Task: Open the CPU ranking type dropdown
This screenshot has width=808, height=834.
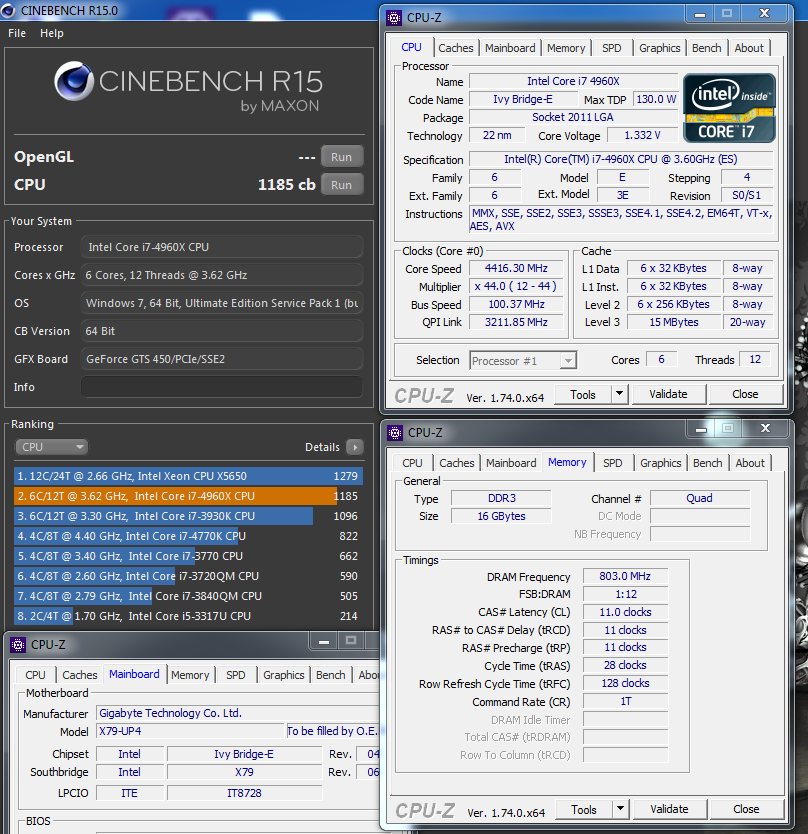Action: point(51,447)
